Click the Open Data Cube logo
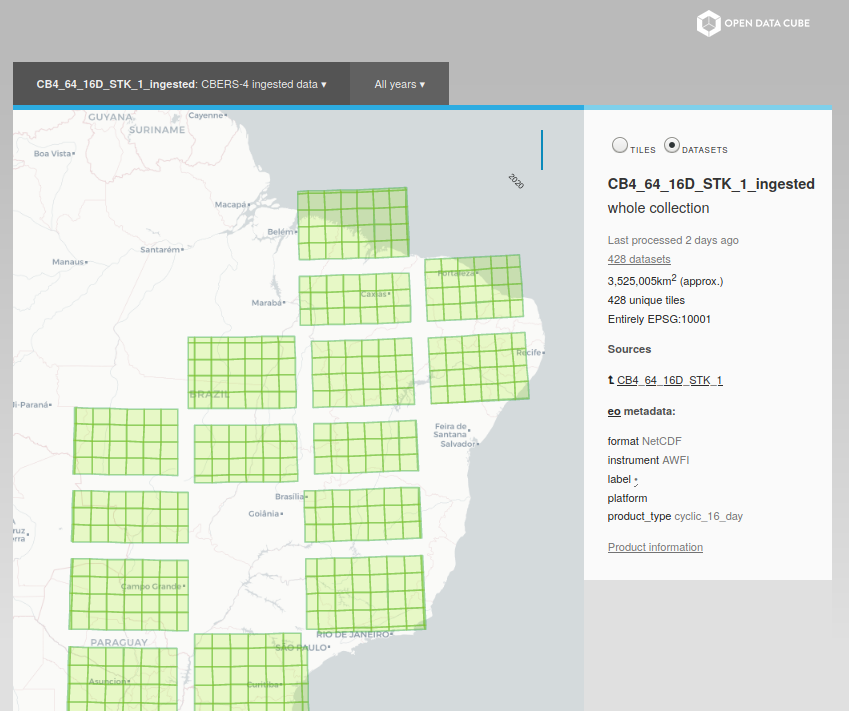849x711 pixels. tap(753, 23)
